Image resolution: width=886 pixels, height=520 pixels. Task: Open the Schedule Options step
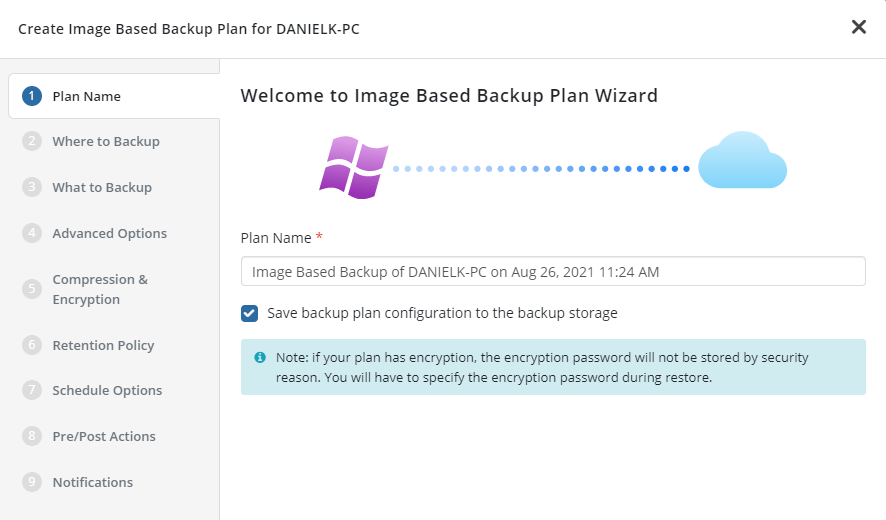click(x=107, y=390)
